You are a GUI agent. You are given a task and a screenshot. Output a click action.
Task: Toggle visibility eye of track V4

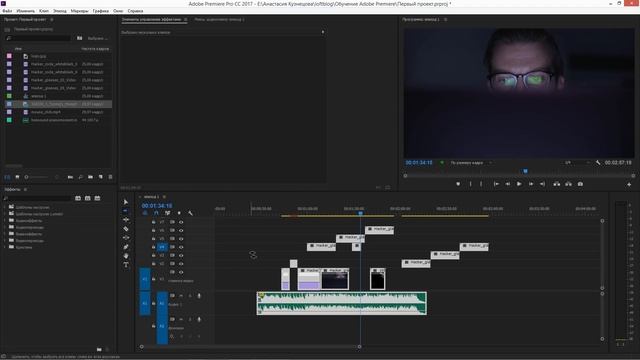[181, 247]
